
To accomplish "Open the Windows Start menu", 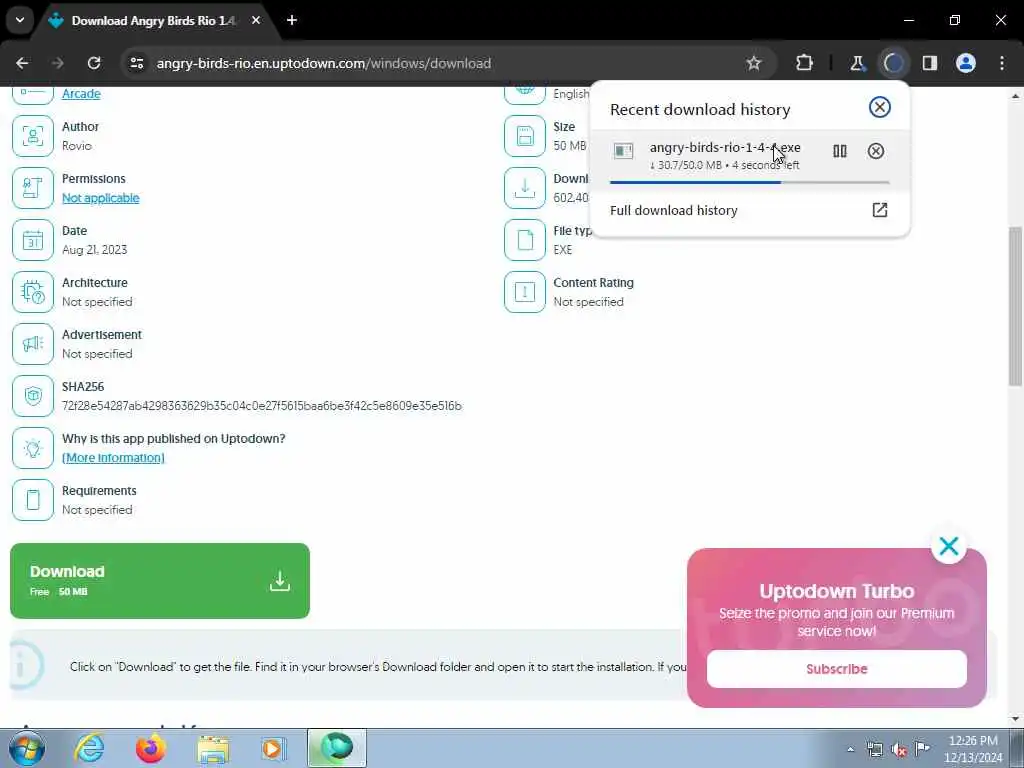I will pyautogui.click(x=26, y=748).
